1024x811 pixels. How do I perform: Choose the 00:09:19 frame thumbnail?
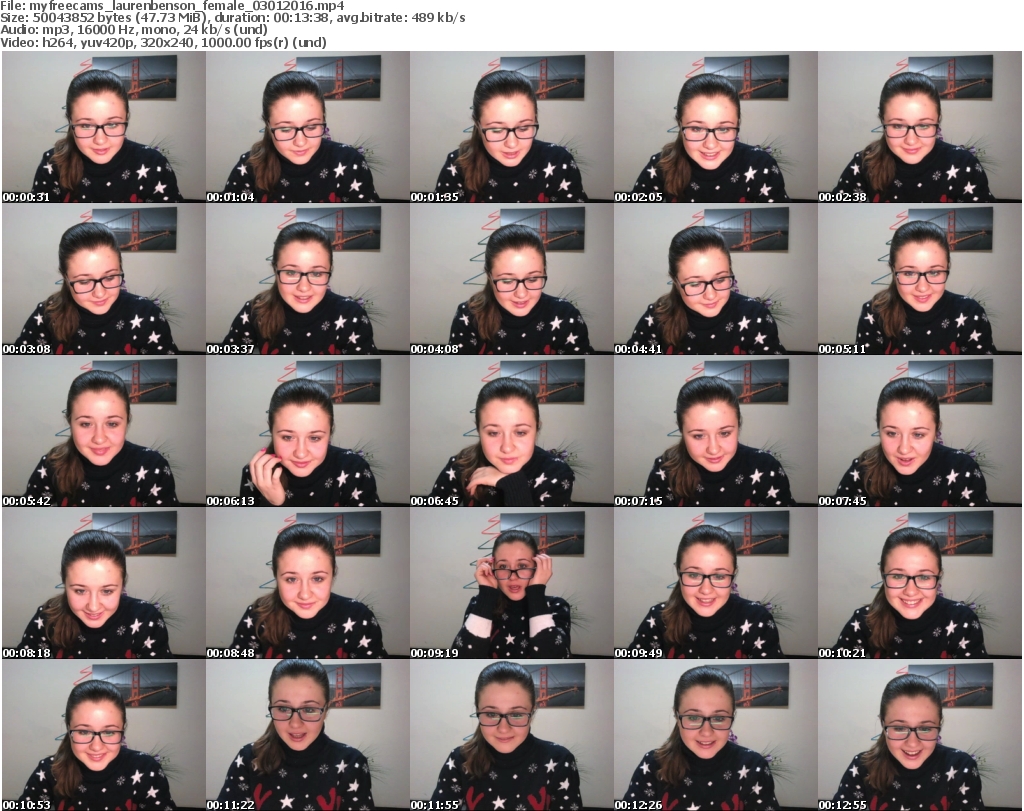pyautogui.click(x=511, y=583)
